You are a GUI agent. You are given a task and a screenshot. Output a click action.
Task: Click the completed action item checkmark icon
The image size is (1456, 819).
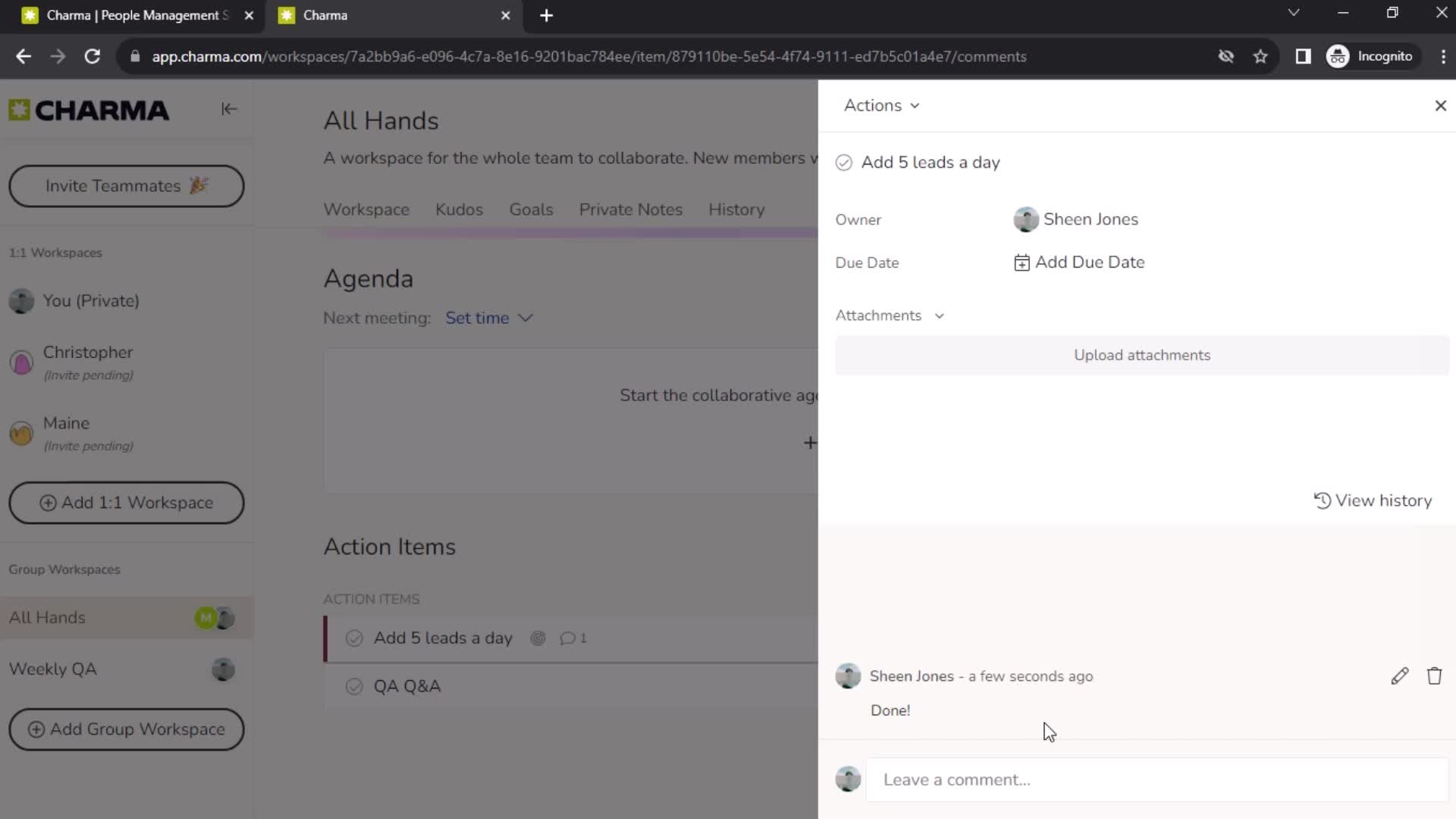[844, 162]
